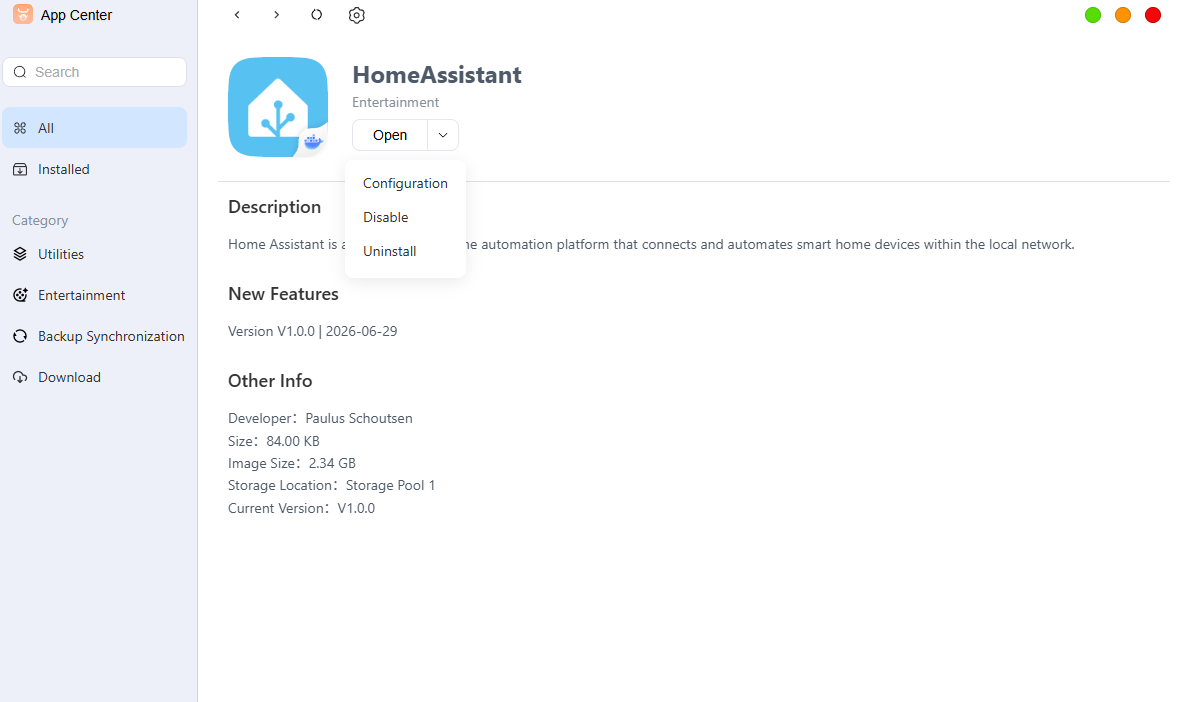Click the App Center title text
This screenshot has height=702, width=1177.
click(77, 15)
